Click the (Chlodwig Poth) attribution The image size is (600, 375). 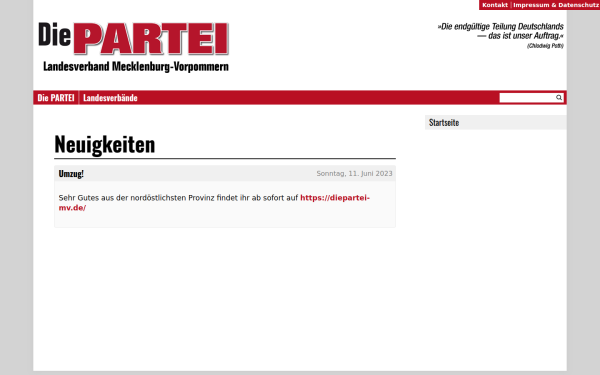tap(545, 46)
